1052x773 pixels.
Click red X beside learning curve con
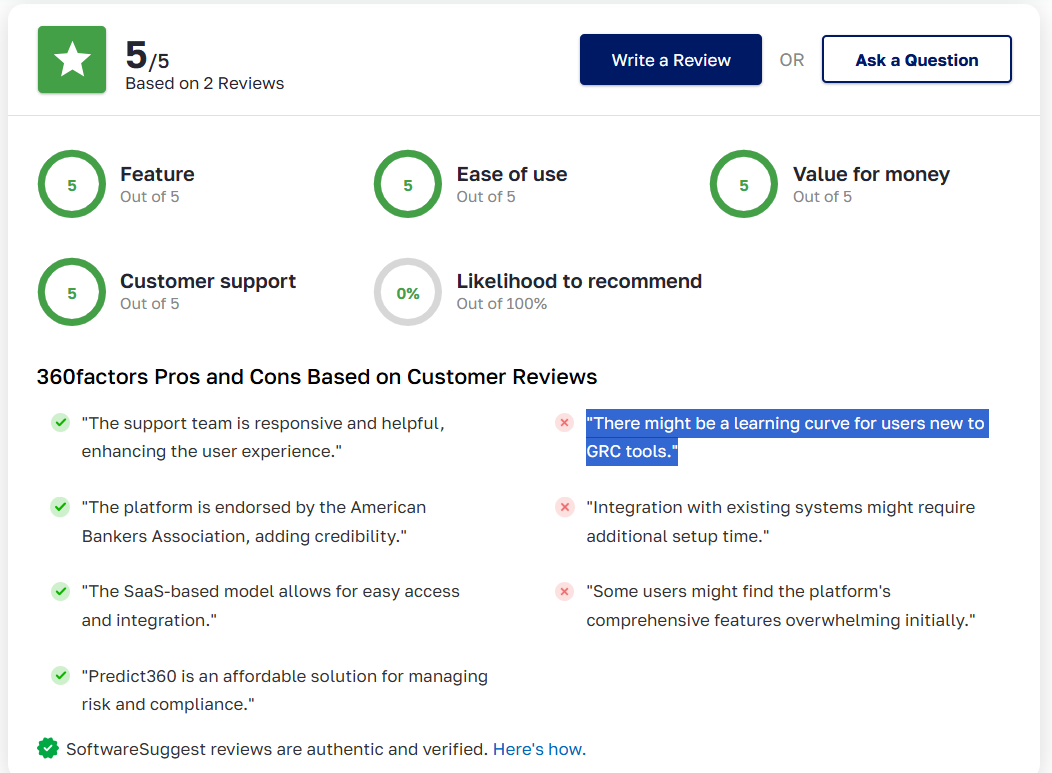point(564,423)
